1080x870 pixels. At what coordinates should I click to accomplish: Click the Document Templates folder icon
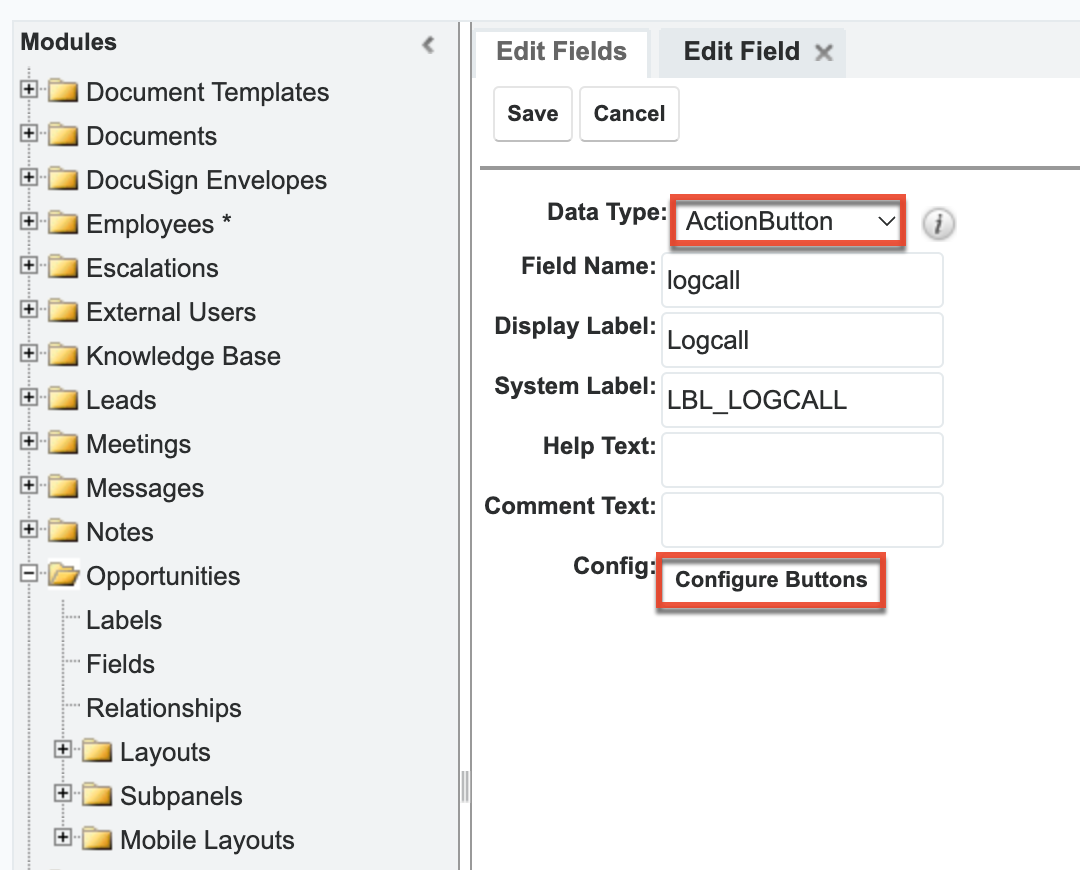[x=64, y=92]
